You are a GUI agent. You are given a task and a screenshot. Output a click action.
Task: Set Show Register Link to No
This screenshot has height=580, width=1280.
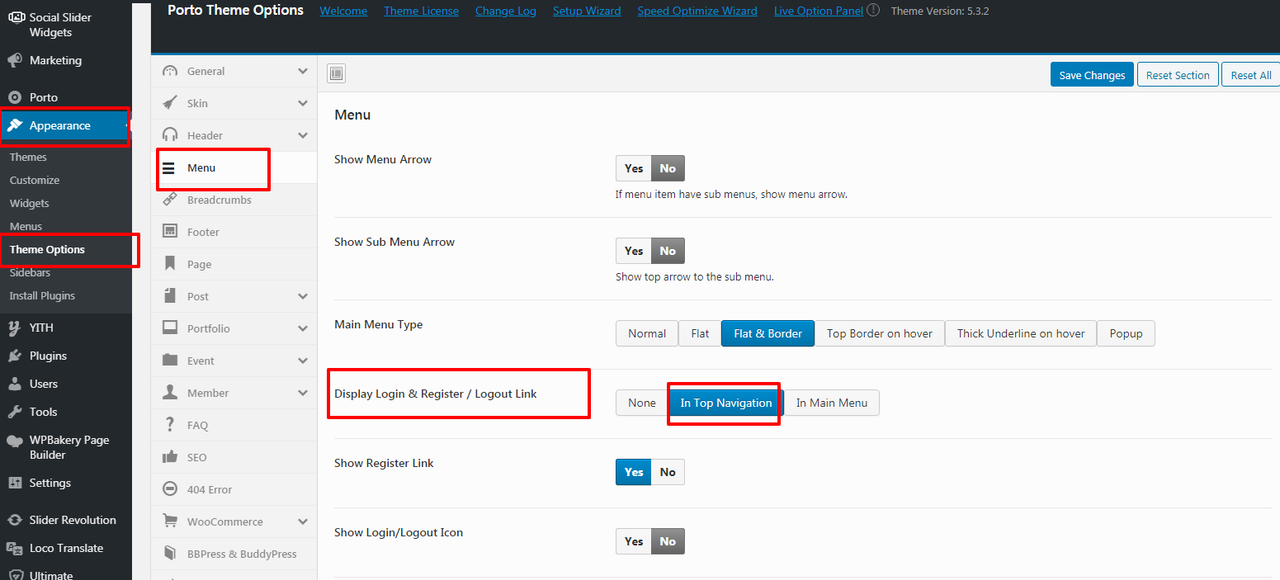668,472
